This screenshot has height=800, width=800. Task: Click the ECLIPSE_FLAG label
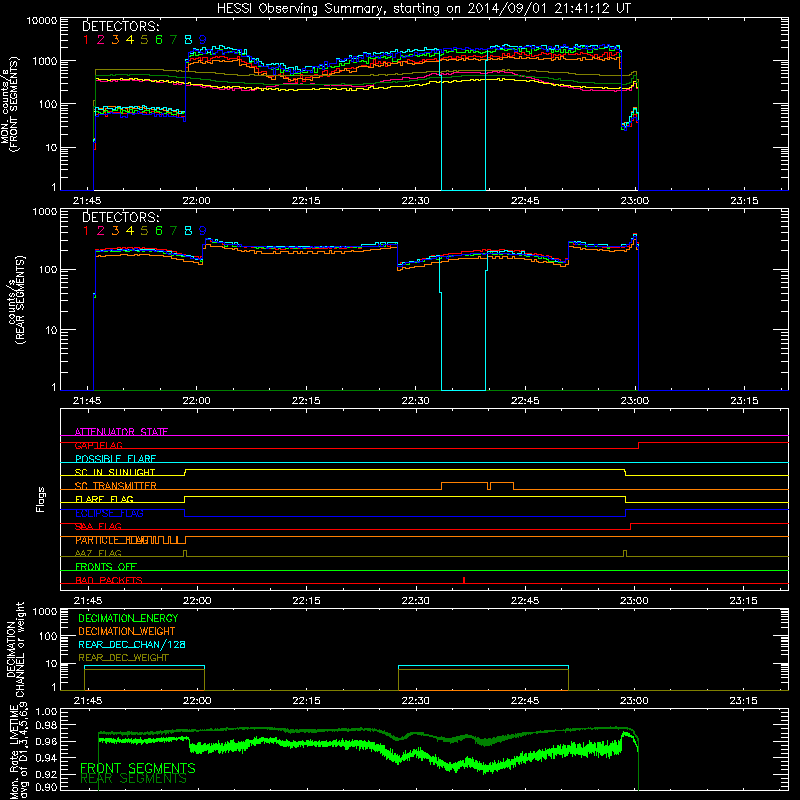(109, 513)
